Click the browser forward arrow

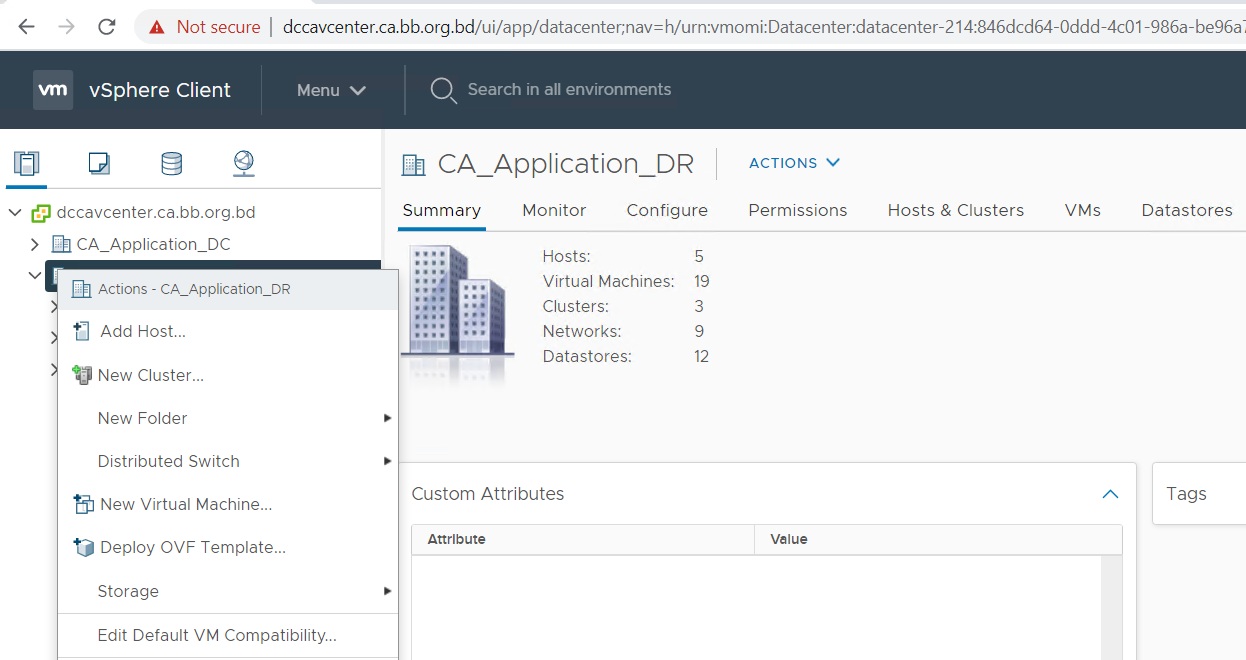[66, 27]
